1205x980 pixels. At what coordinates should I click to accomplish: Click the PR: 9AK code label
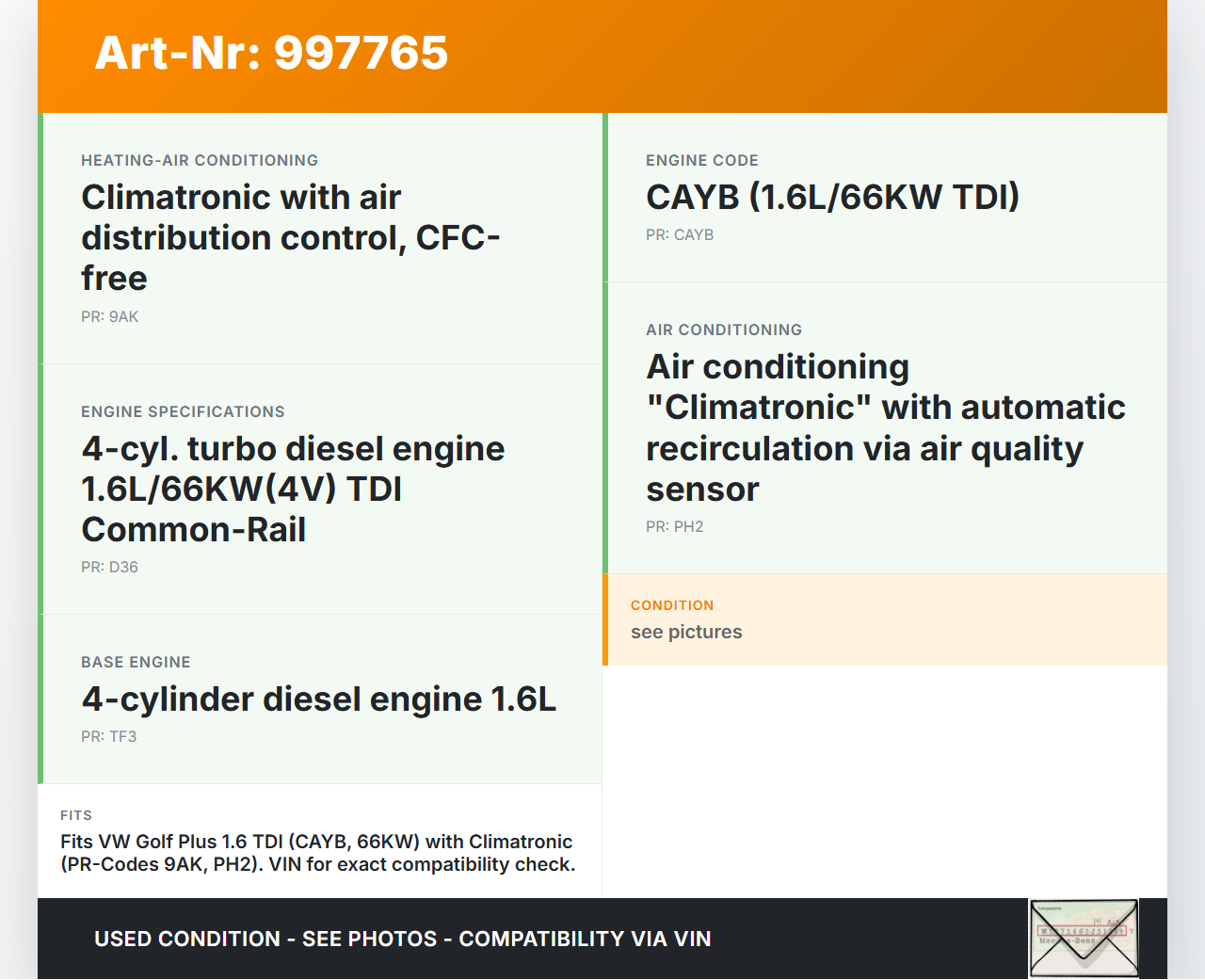click(109, 317)
